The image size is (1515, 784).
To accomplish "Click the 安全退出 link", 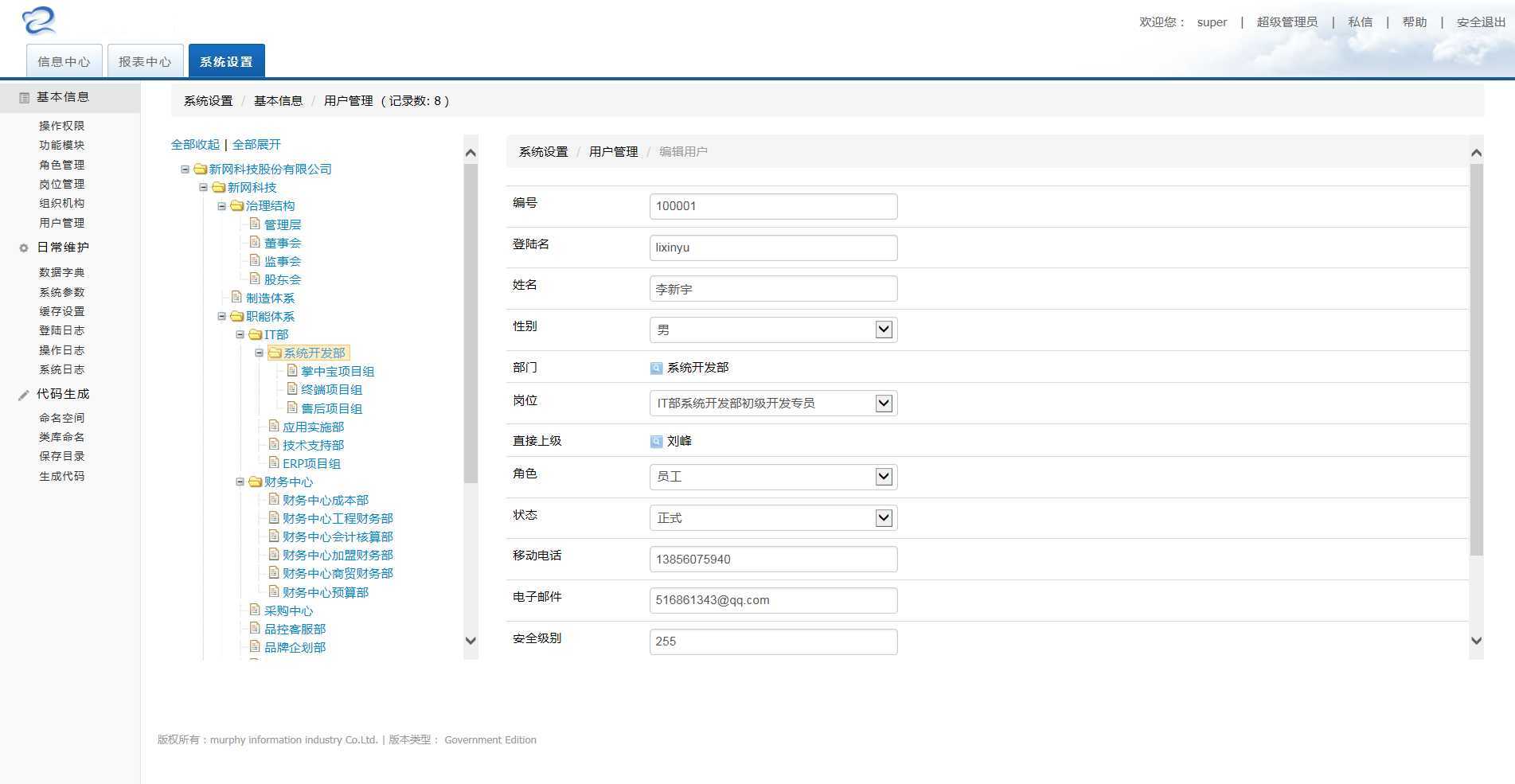I will (x=1481, y=22).
